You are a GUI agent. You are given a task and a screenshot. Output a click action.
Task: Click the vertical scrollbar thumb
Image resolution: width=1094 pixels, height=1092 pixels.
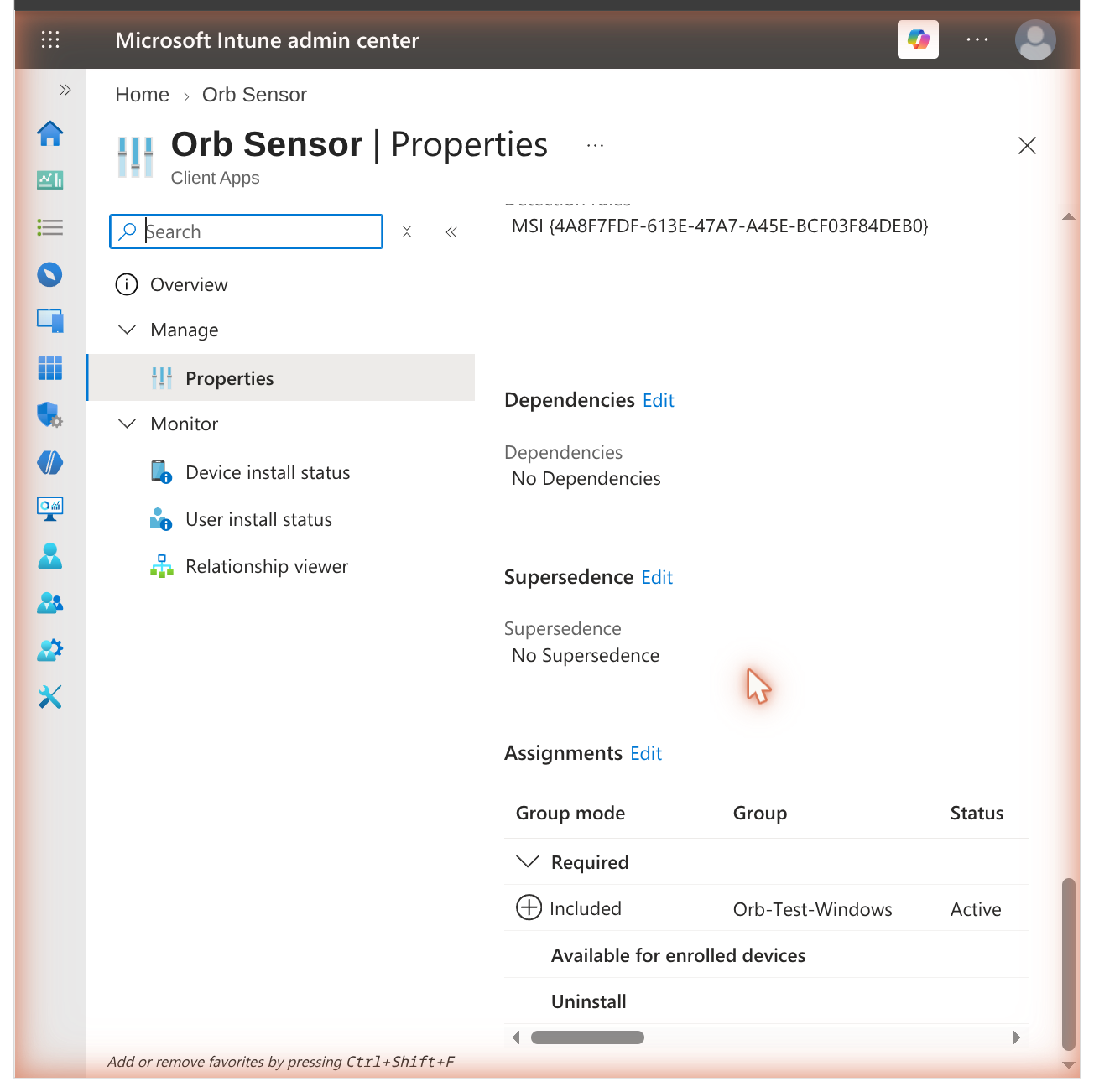click(x=1069, y=965)
